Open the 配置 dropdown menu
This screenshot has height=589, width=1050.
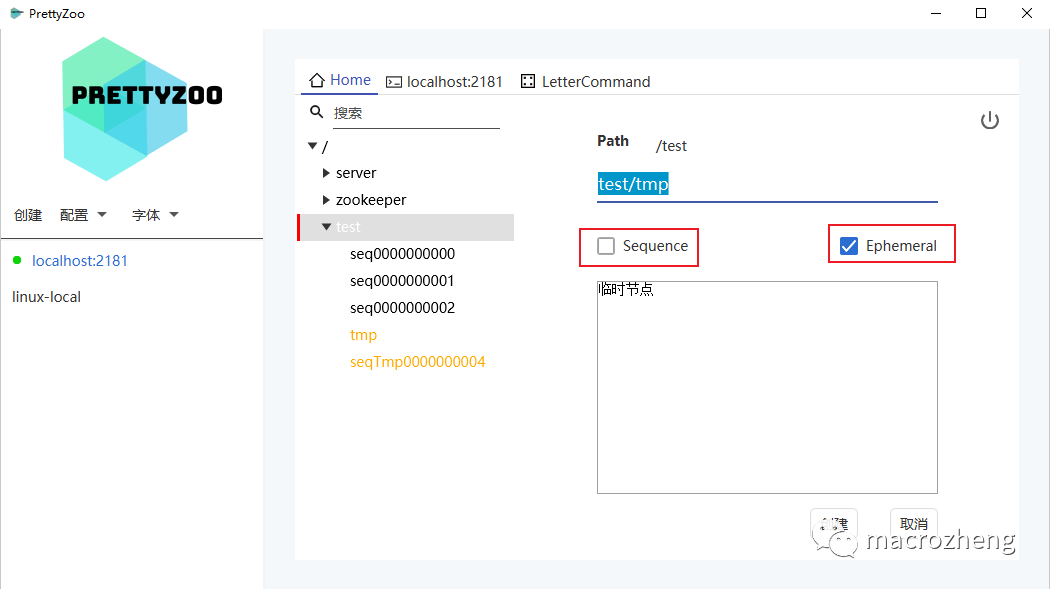83,215
